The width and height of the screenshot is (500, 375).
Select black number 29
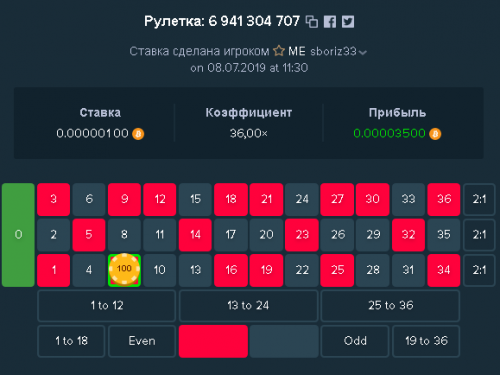coord(373,235)
